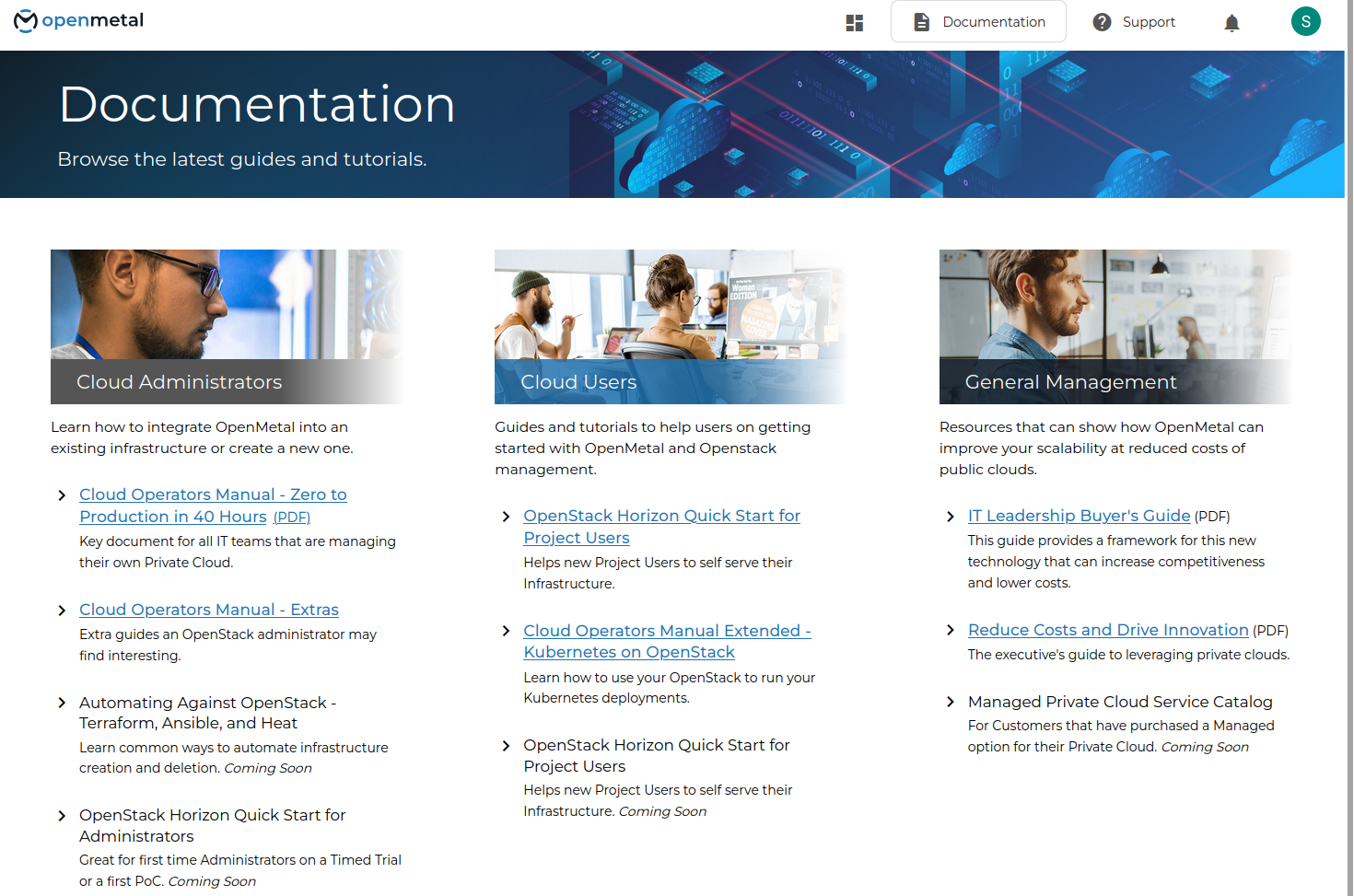
Task: Open linked OpenStack Horizon Quick Start for Project Users
Action: coord(661,517)
